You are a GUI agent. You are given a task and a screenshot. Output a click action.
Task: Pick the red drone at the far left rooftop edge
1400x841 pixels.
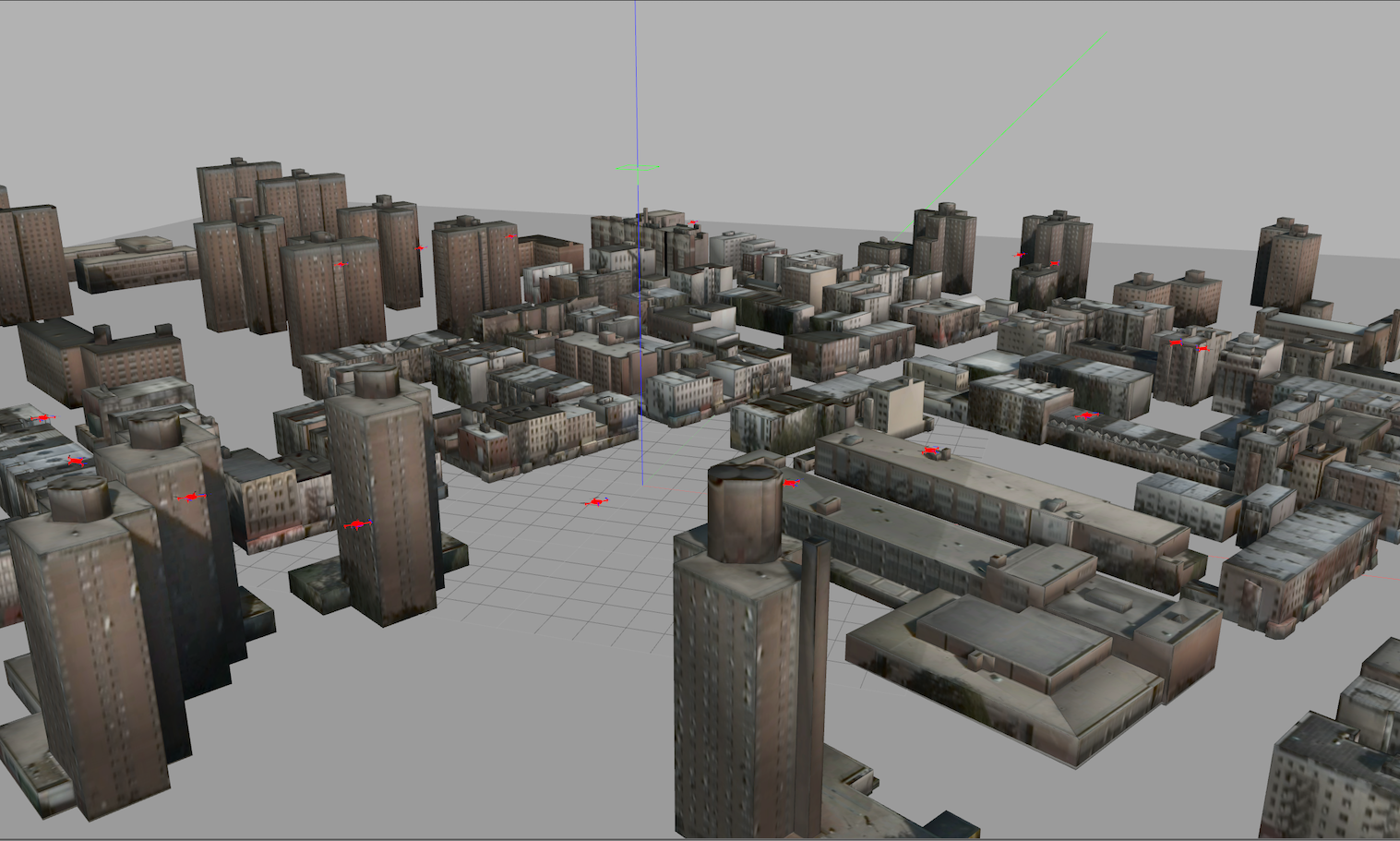click(x=42, y=418)
